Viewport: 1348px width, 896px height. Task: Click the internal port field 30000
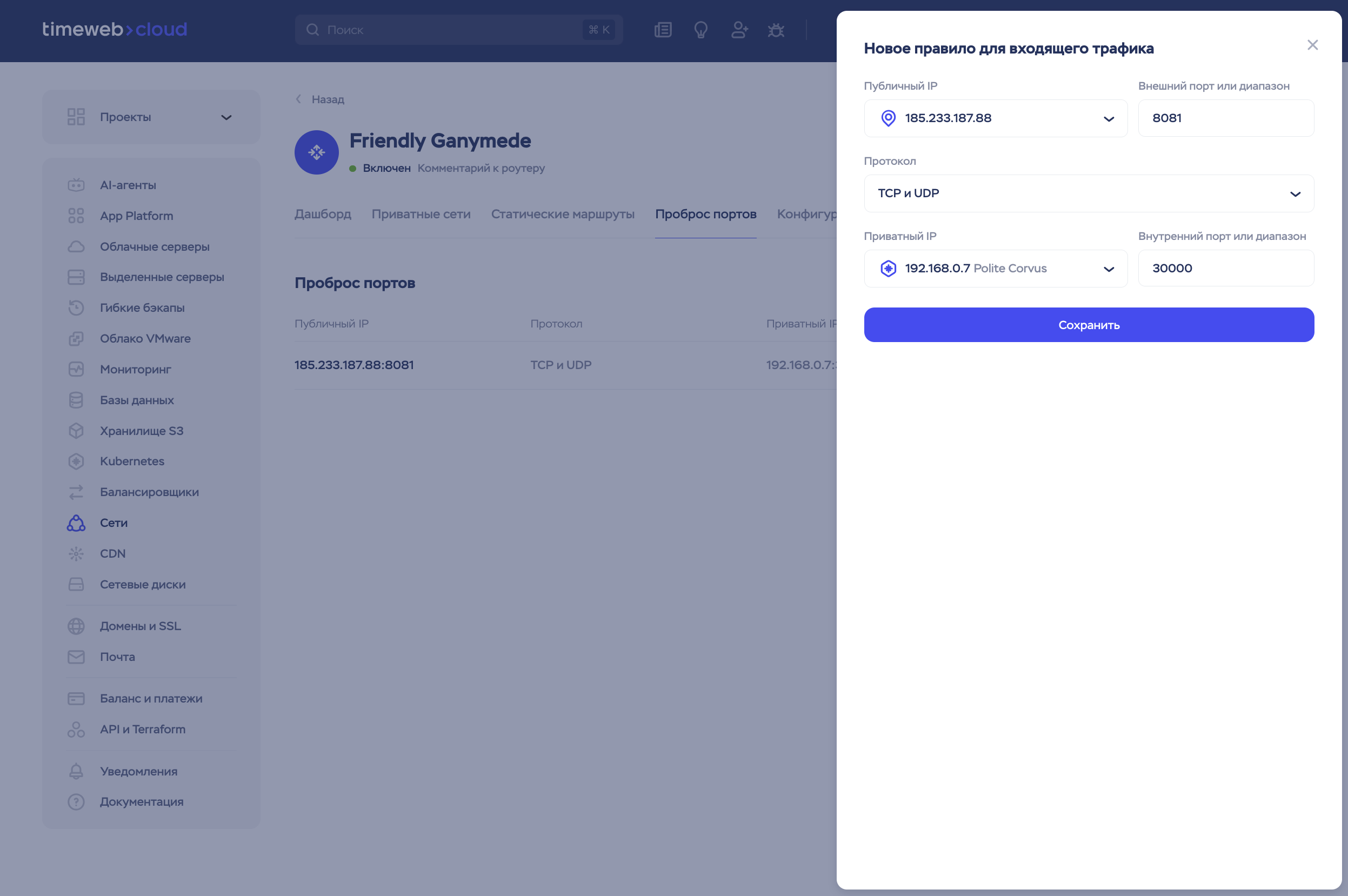coord(1225,269)
